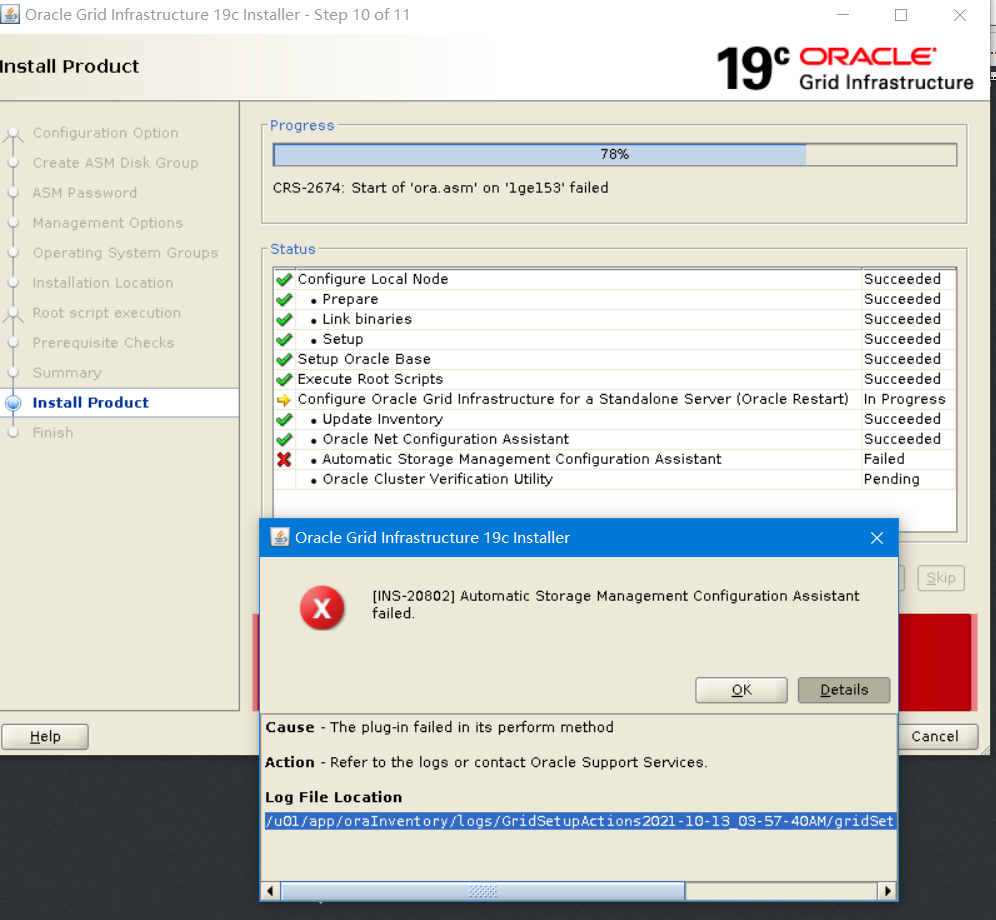Select the ASM Password step
The height and width of the screenshot is (920, 996).
(x=84, y=193)
